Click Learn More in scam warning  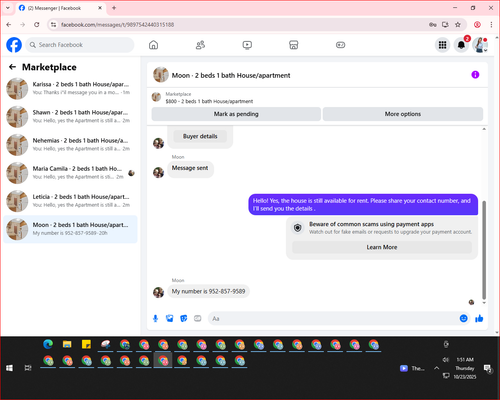382,247
